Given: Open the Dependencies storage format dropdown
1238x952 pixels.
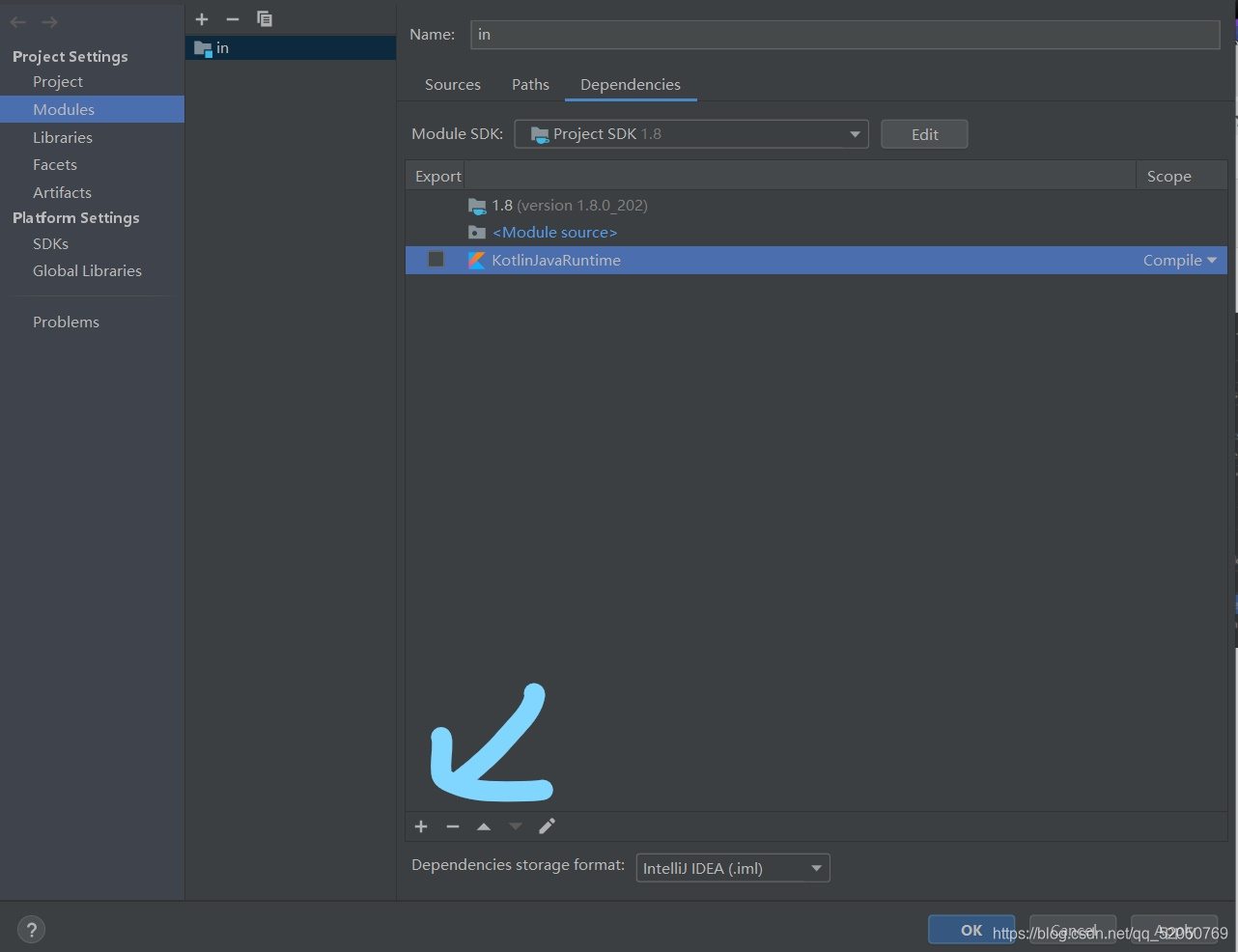Looking at the screenshot, I should (733, 868).
